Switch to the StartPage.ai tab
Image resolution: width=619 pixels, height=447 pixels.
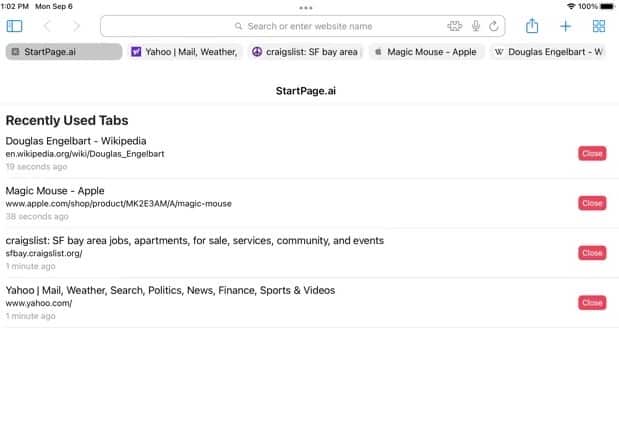click(64, 52)
